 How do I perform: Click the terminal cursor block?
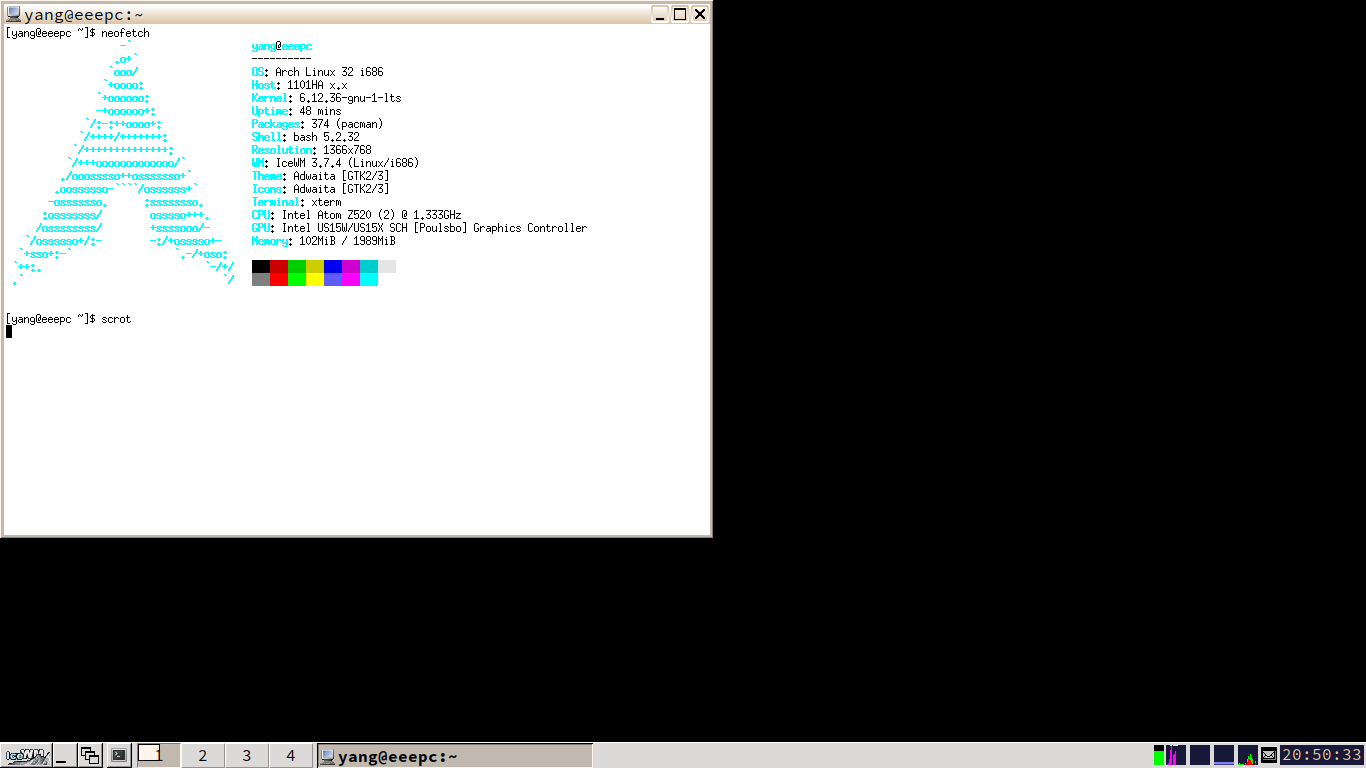(x=9, y=332)
